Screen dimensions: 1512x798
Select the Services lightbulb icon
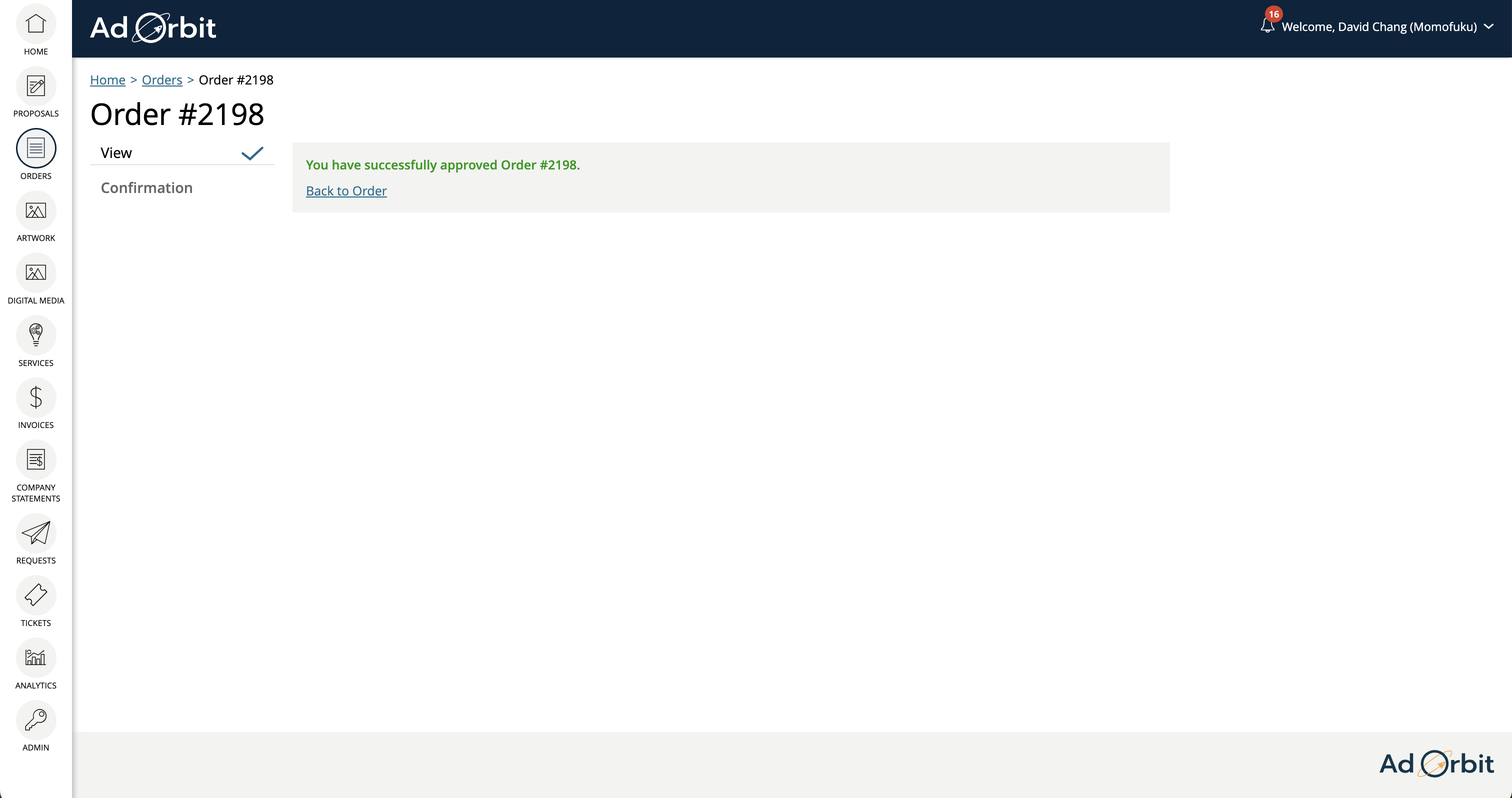pyautogui.click(x=36, y=335)
